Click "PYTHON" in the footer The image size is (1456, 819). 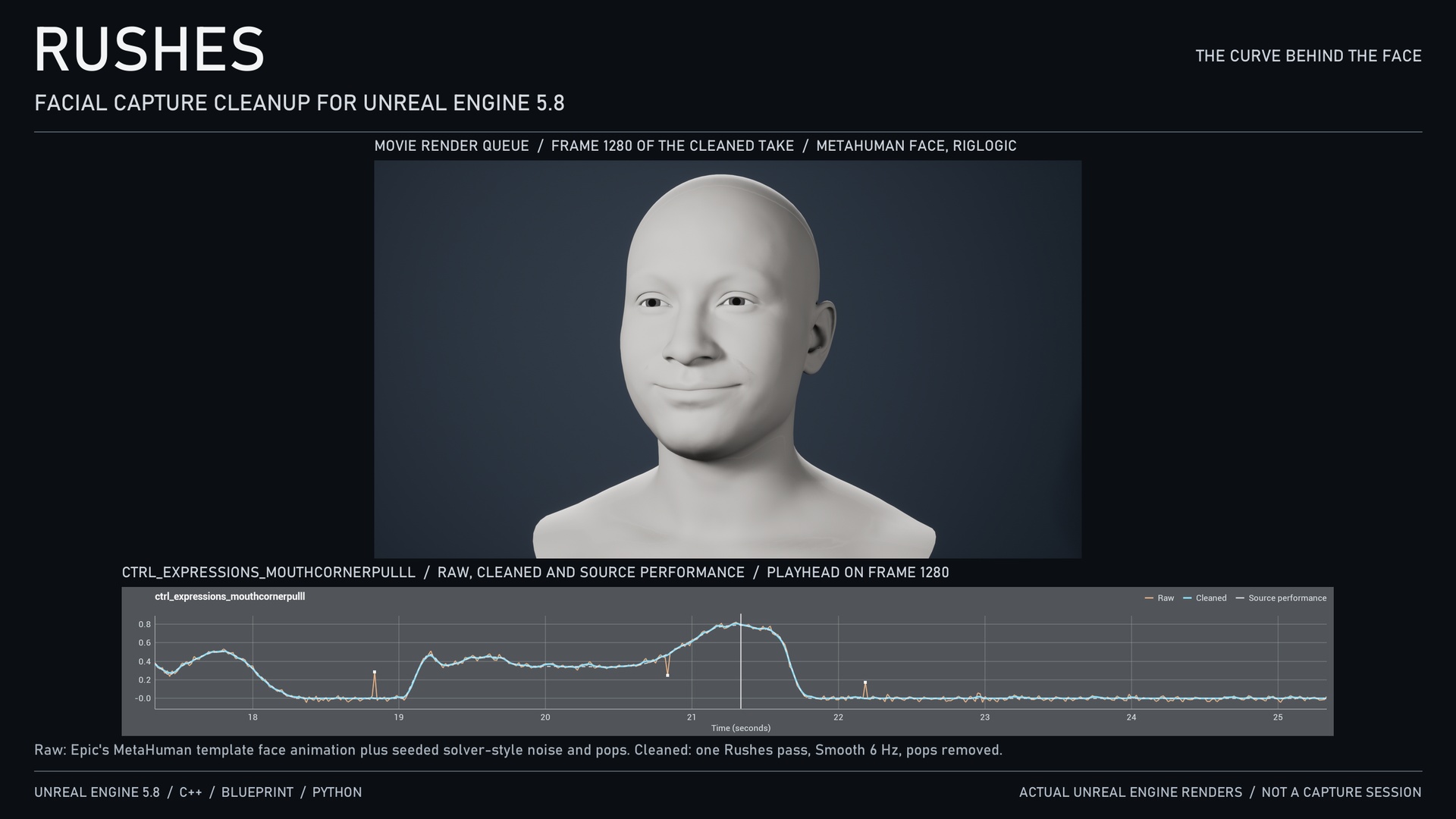tap(337, 792)
